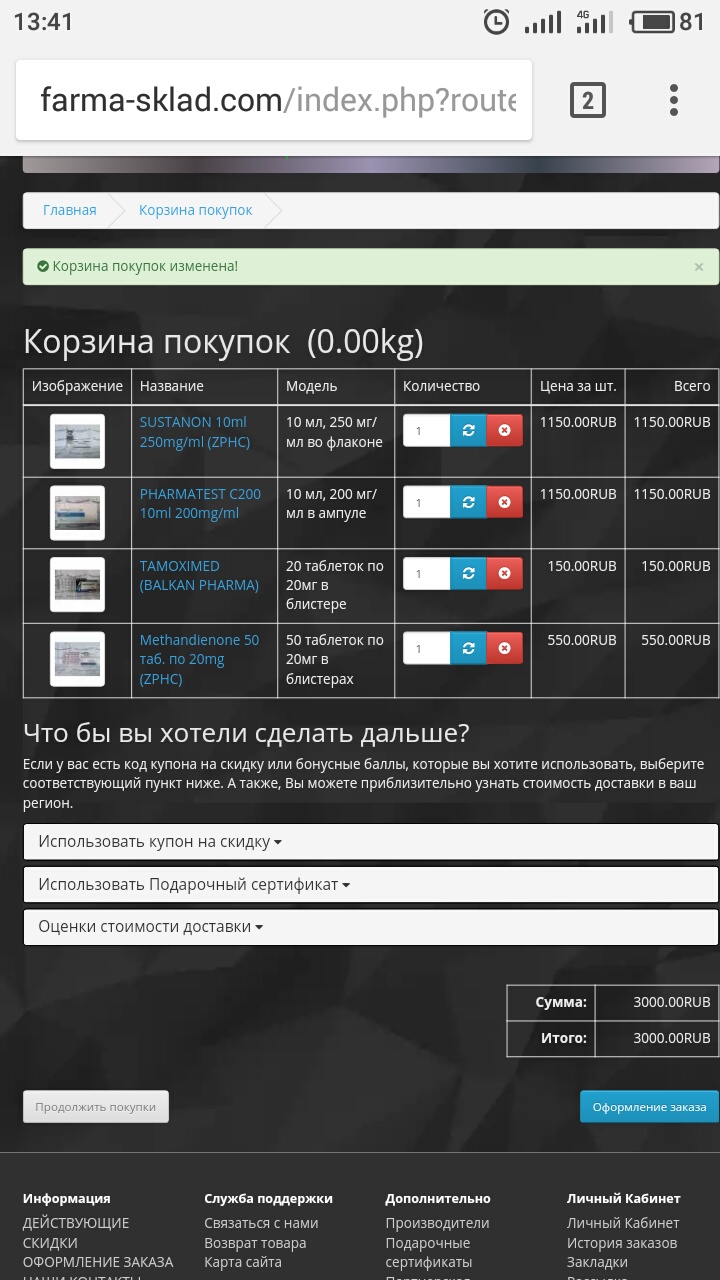Click refresh icon in PHARMATEST C200 row
This screenshot has height=1280, width=720.
coord(468,502)
